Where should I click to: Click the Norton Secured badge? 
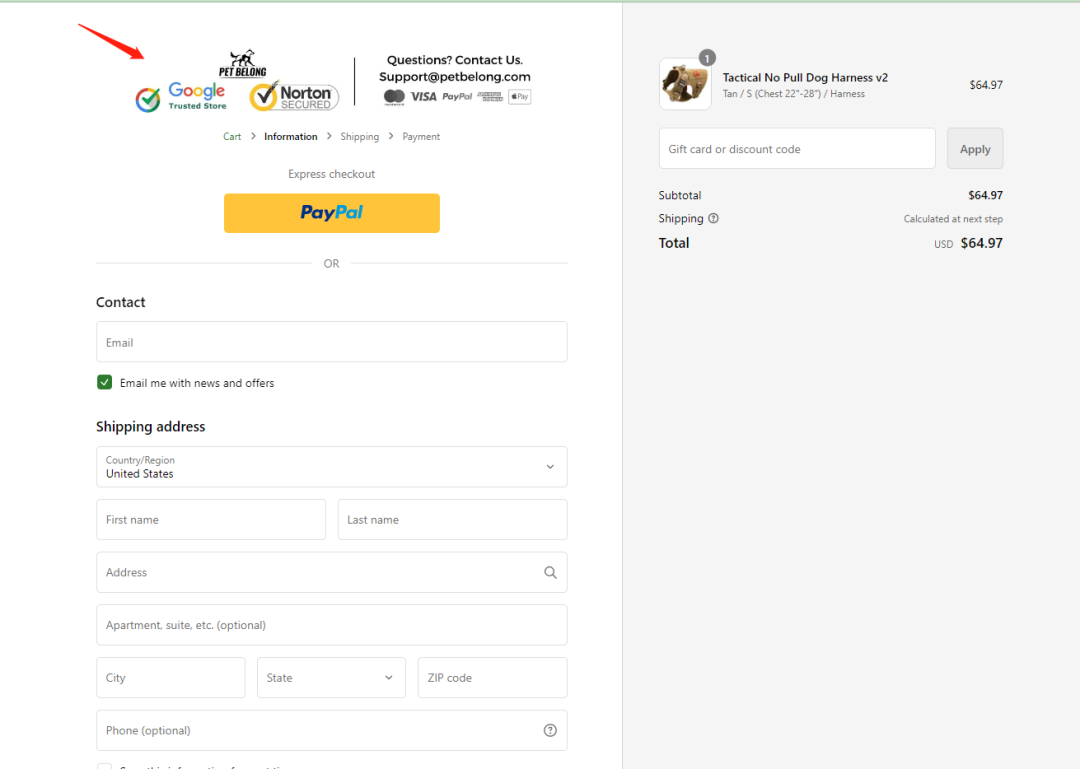294,96
